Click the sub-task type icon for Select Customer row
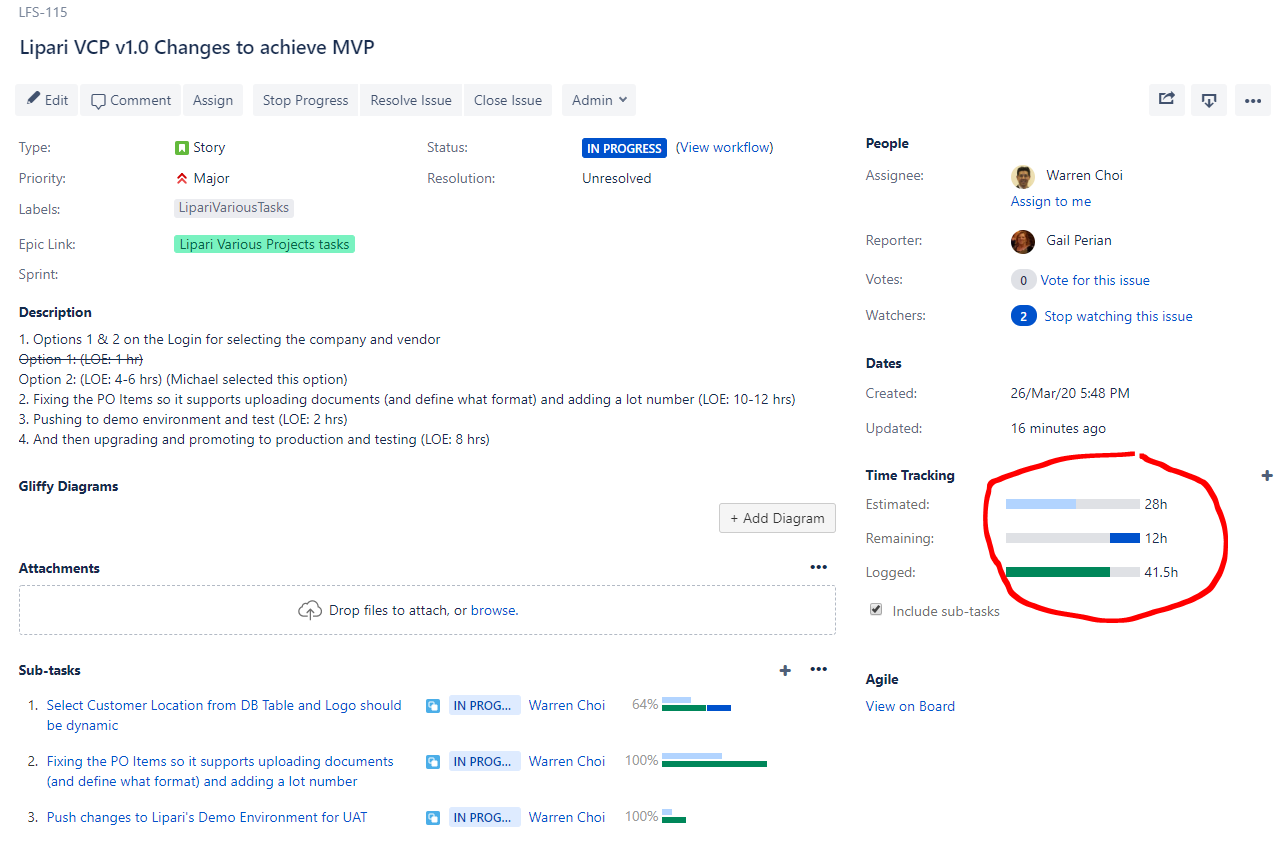 pyautogui.click(x=433, y=705)
